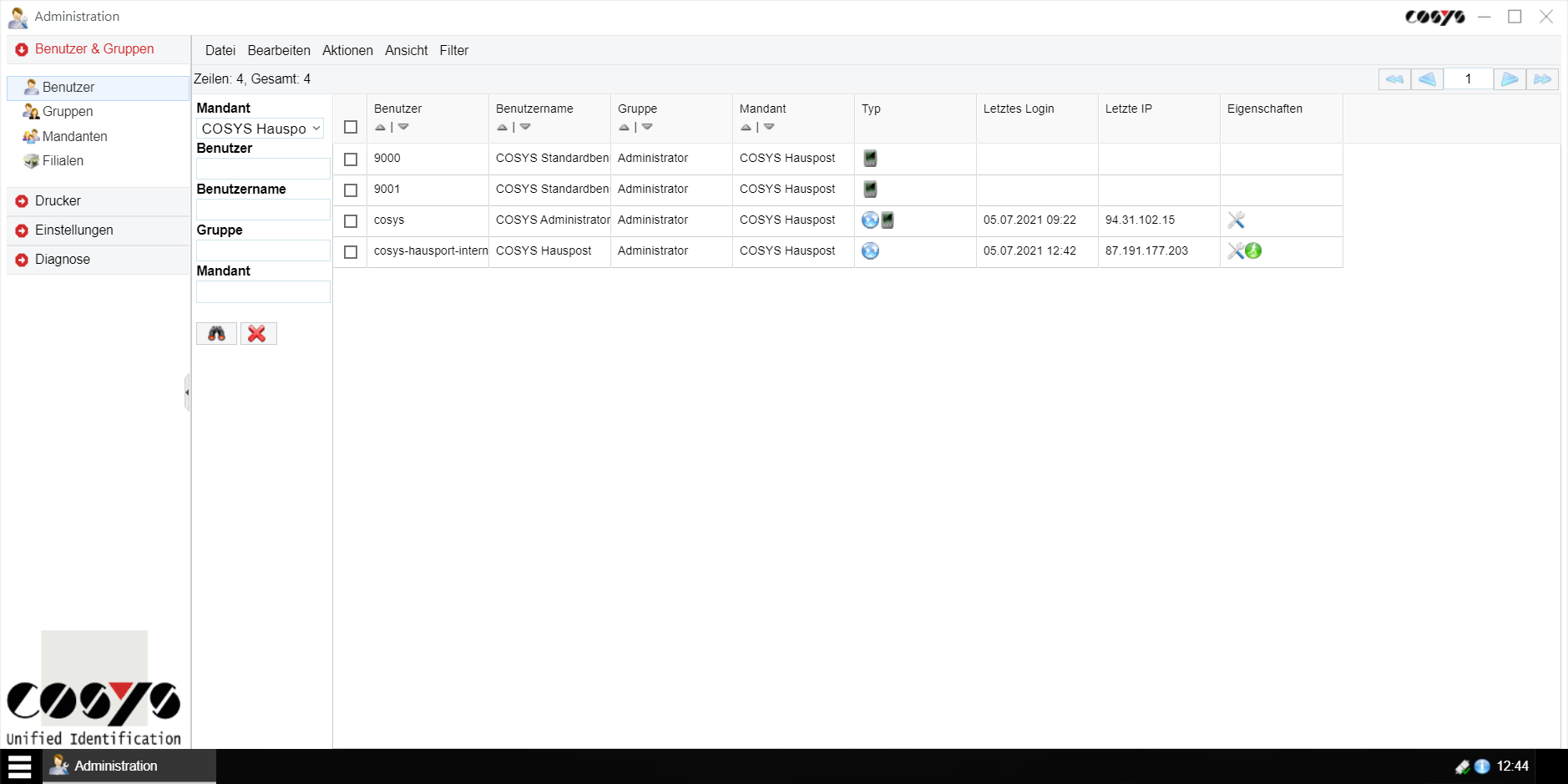The width and height of the screenshot is (1568, 784).
Task: Check the box for user 9001
Action: (351, 190)
